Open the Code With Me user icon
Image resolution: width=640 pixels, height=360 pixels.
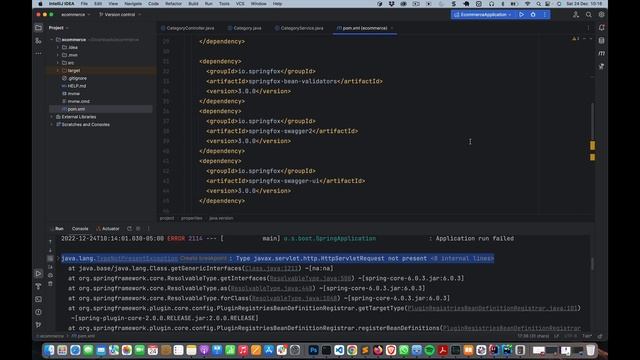576,14
